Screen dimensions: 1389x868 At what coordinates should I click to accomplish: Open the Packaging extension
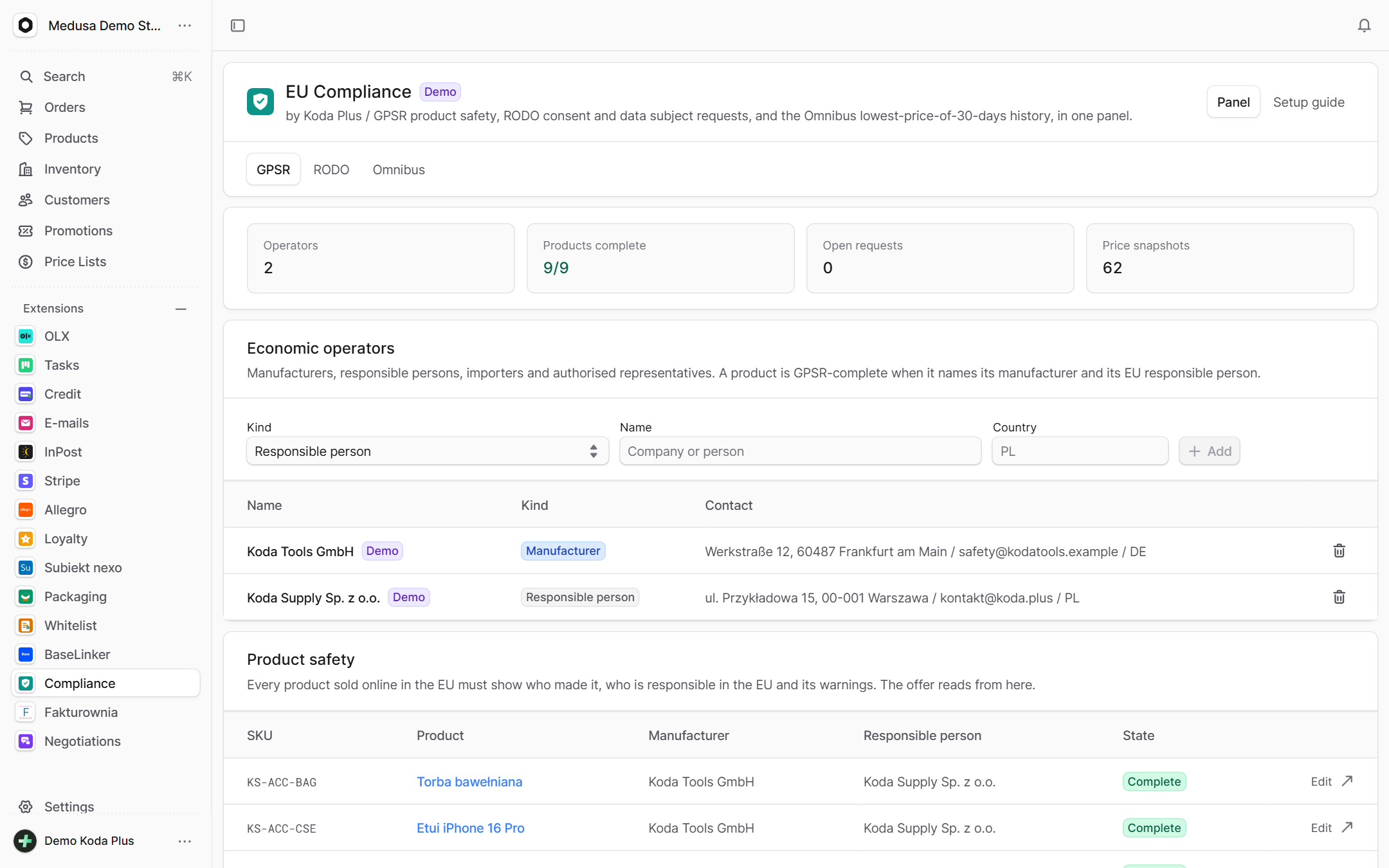pos(106,597)
